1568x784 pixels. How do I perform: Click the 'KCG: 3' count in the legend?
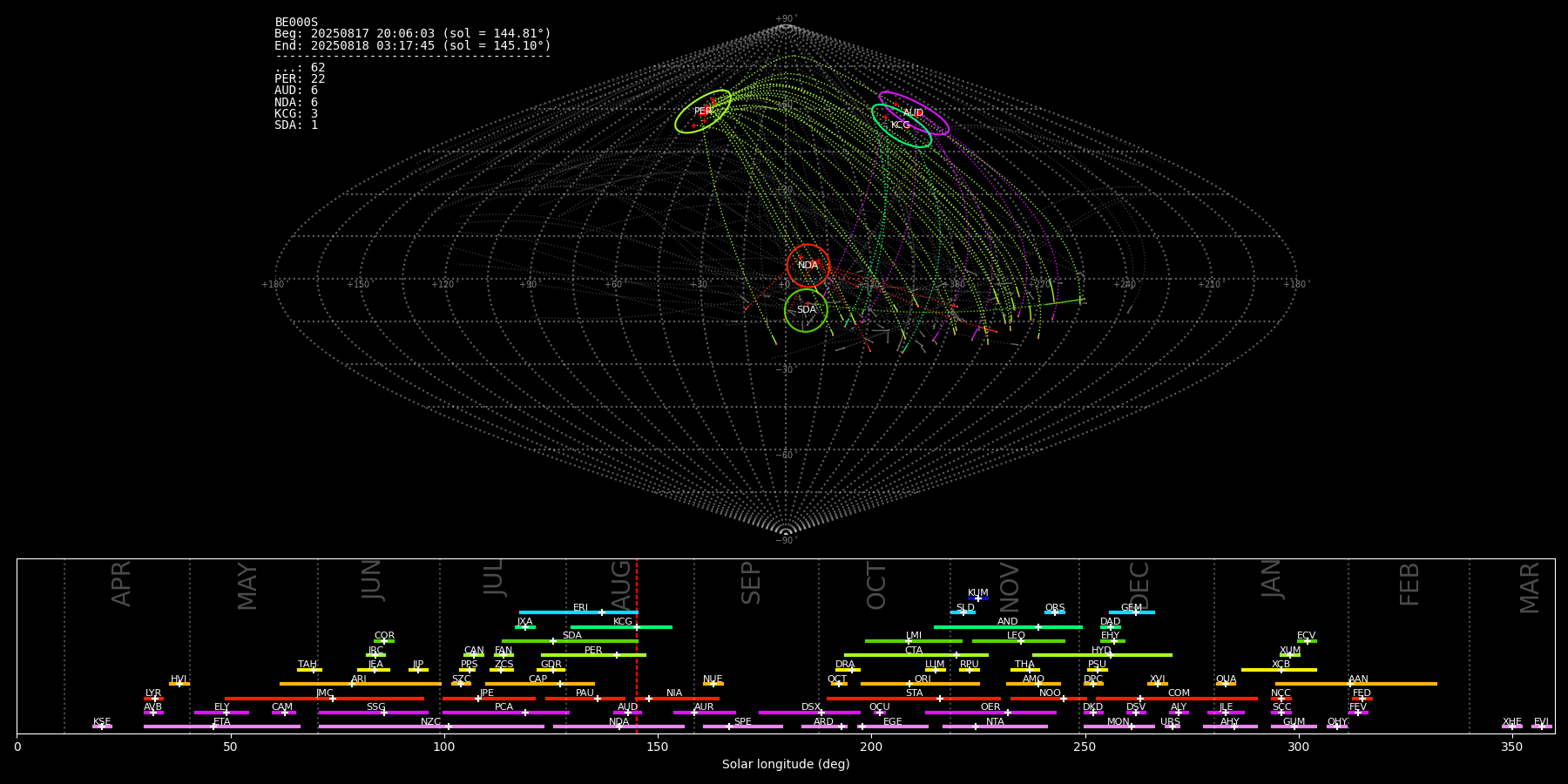[x=296, y=114]
